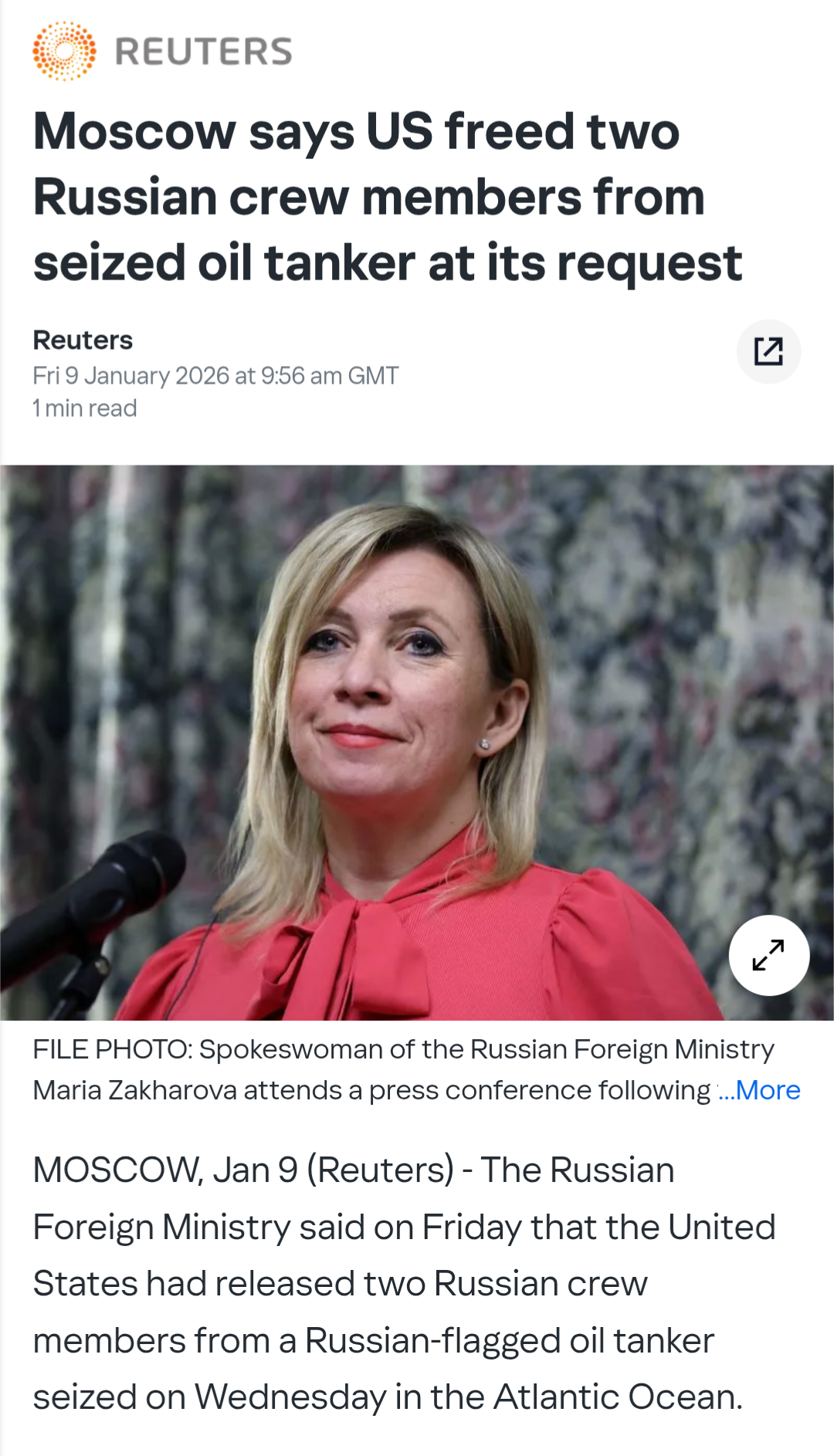
Task: Click the 1 min read label
Action: point(84,408)
